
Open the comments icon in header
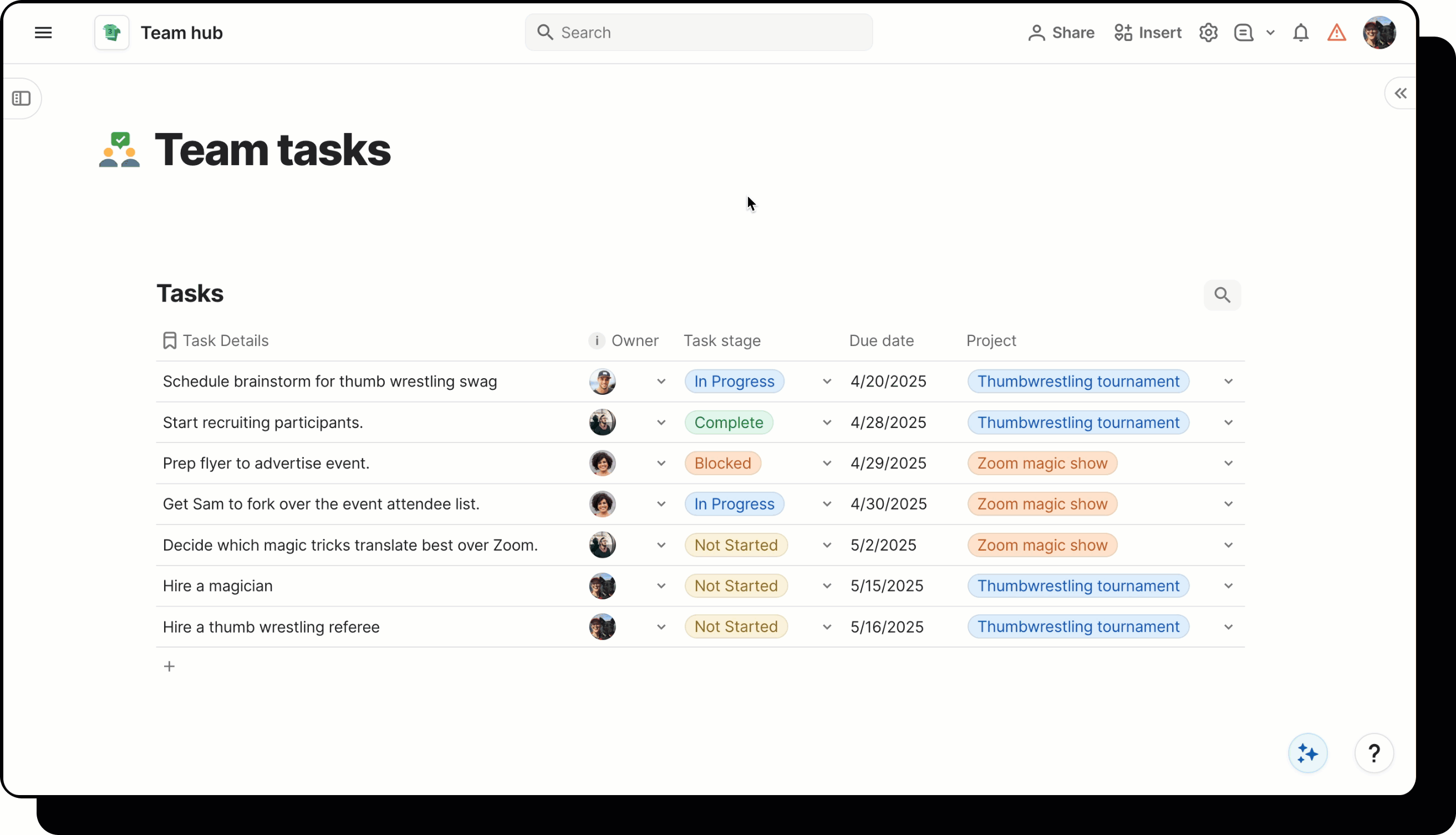(1243, 33)
